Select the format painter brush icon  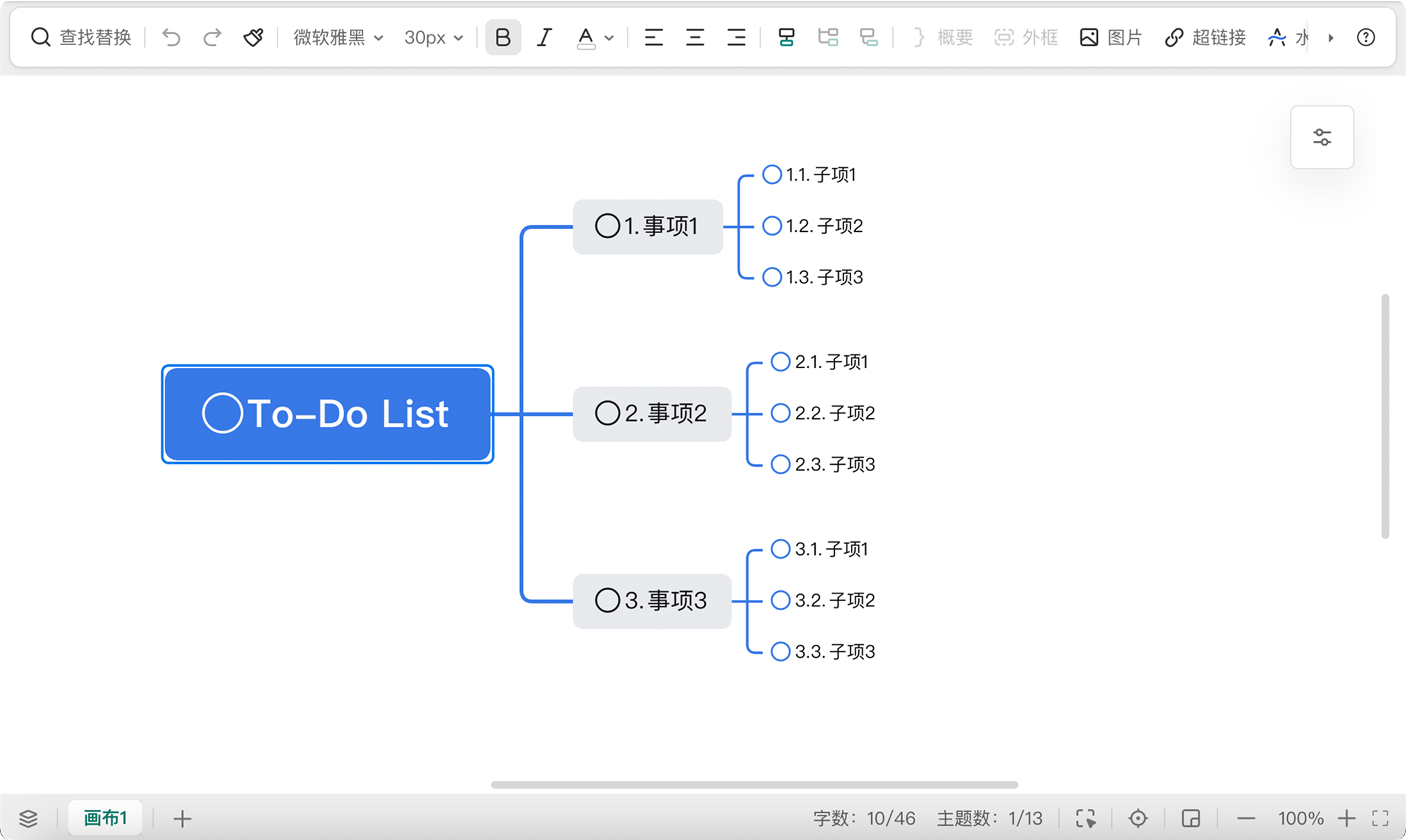pos(253,37)
